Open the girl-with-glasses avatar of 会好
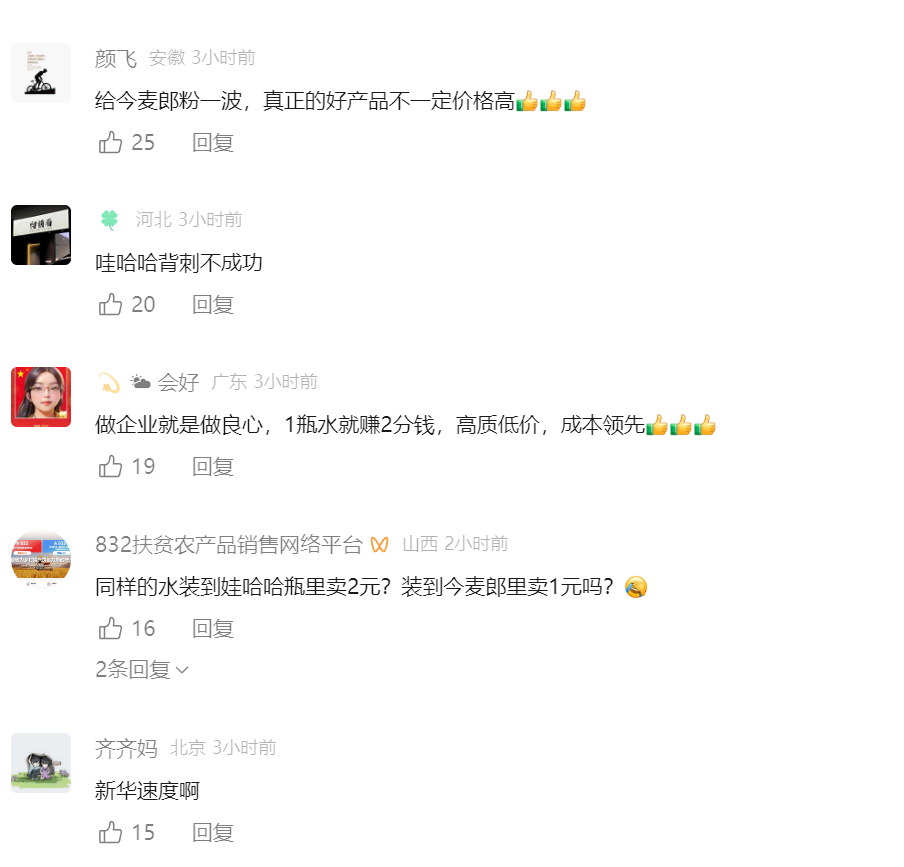The image size is (904, 867). [x=41, y=397]
